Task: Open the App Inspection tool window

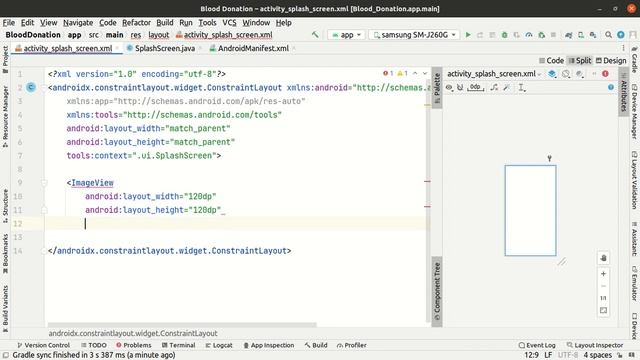Action: coord(269,345)
